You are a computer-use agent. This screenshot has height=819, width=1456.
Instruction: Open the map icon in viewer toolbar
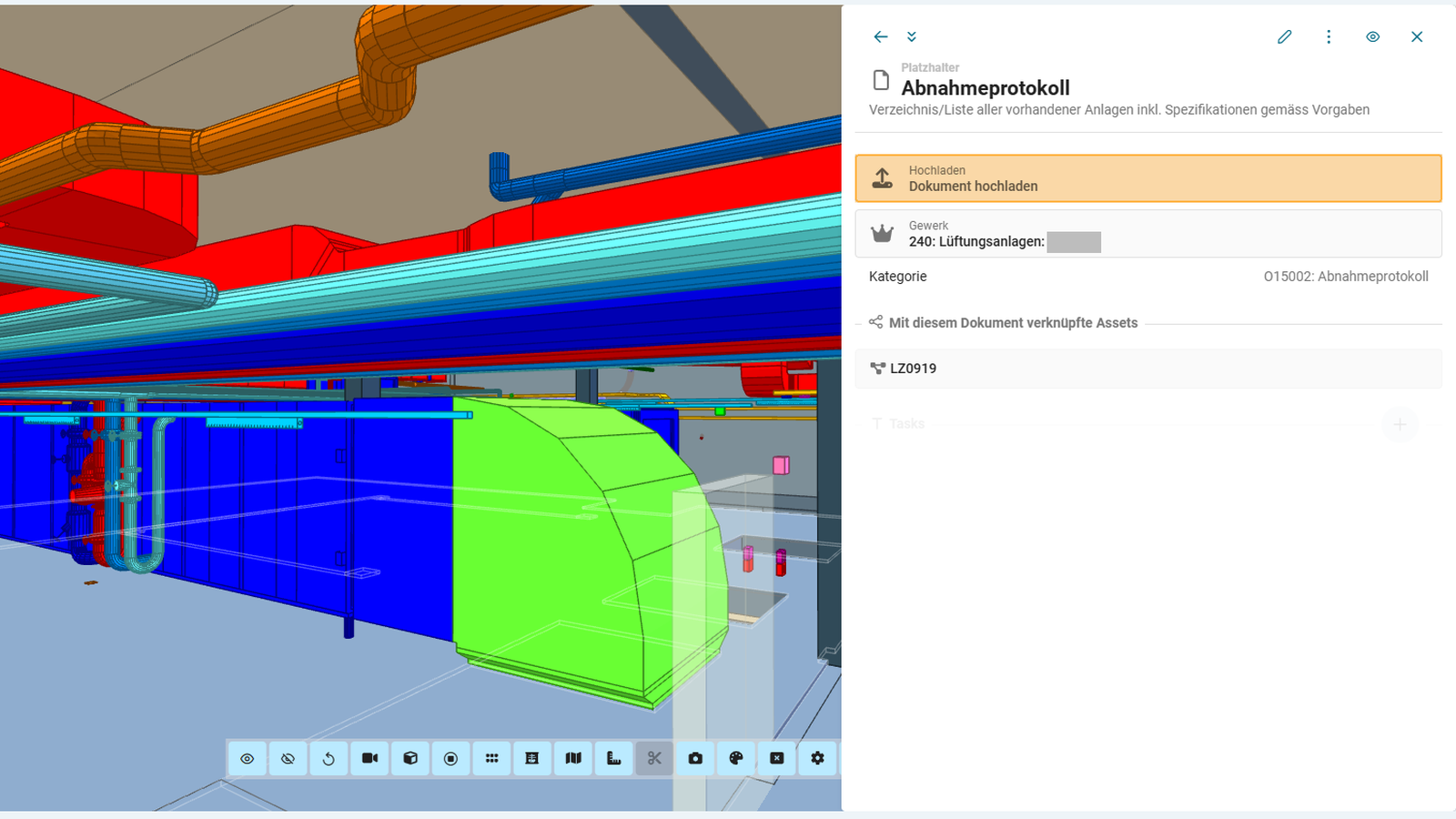pos(573,758)
